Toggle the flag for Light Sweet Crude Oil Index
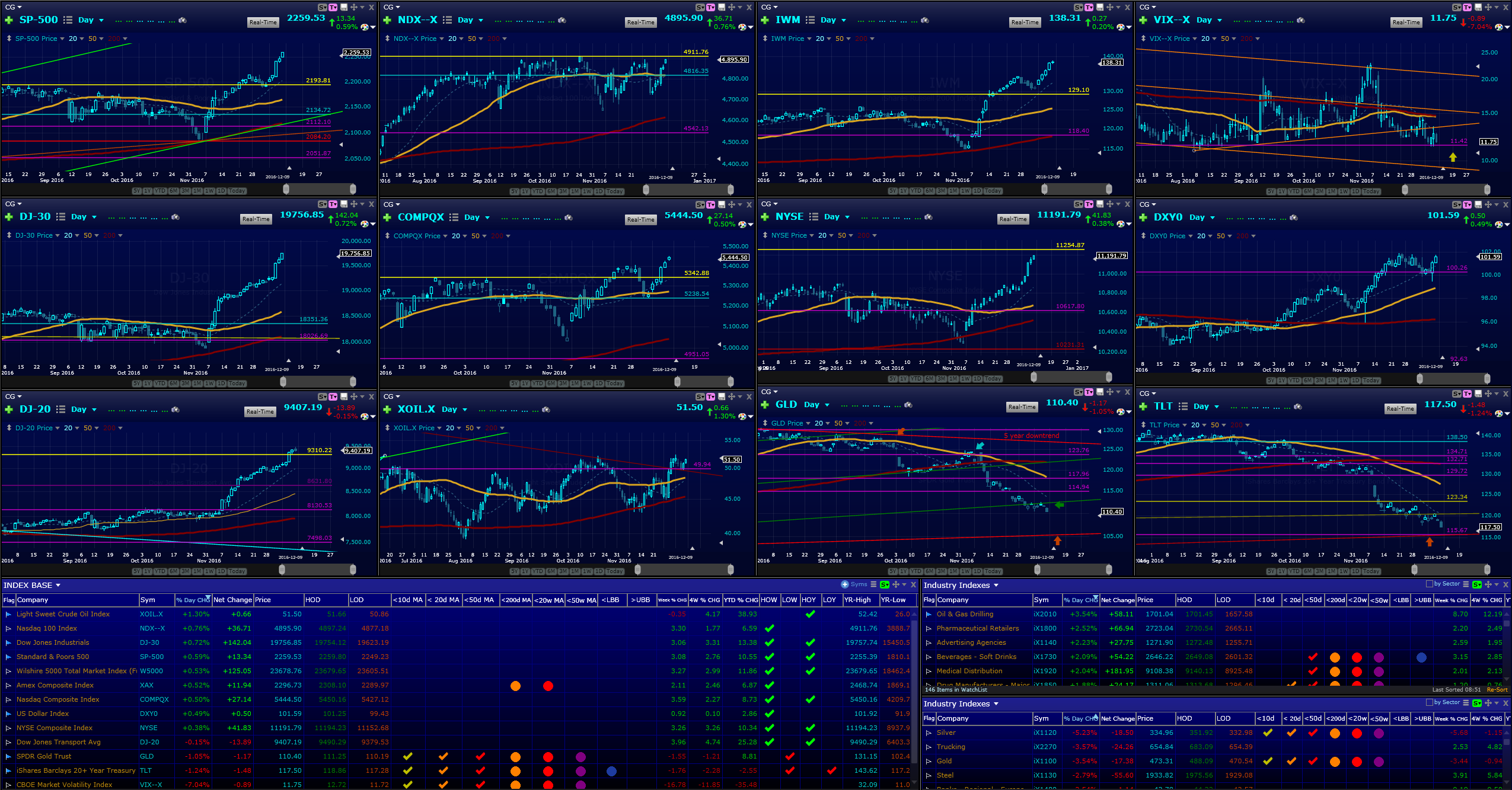The width and height of the screenshot is (1512, 790). point(8,614)
